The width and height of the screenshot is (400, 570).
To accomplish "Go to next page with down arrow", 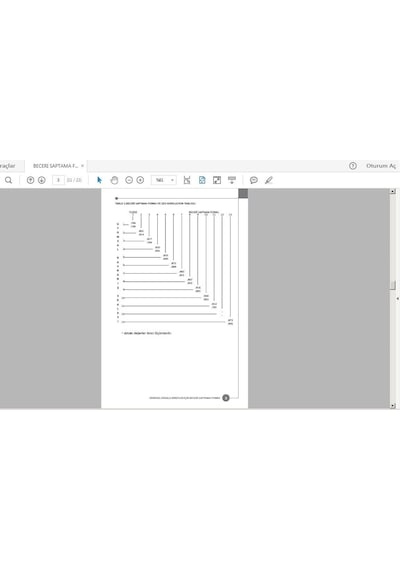I will [x=42, y=180].
